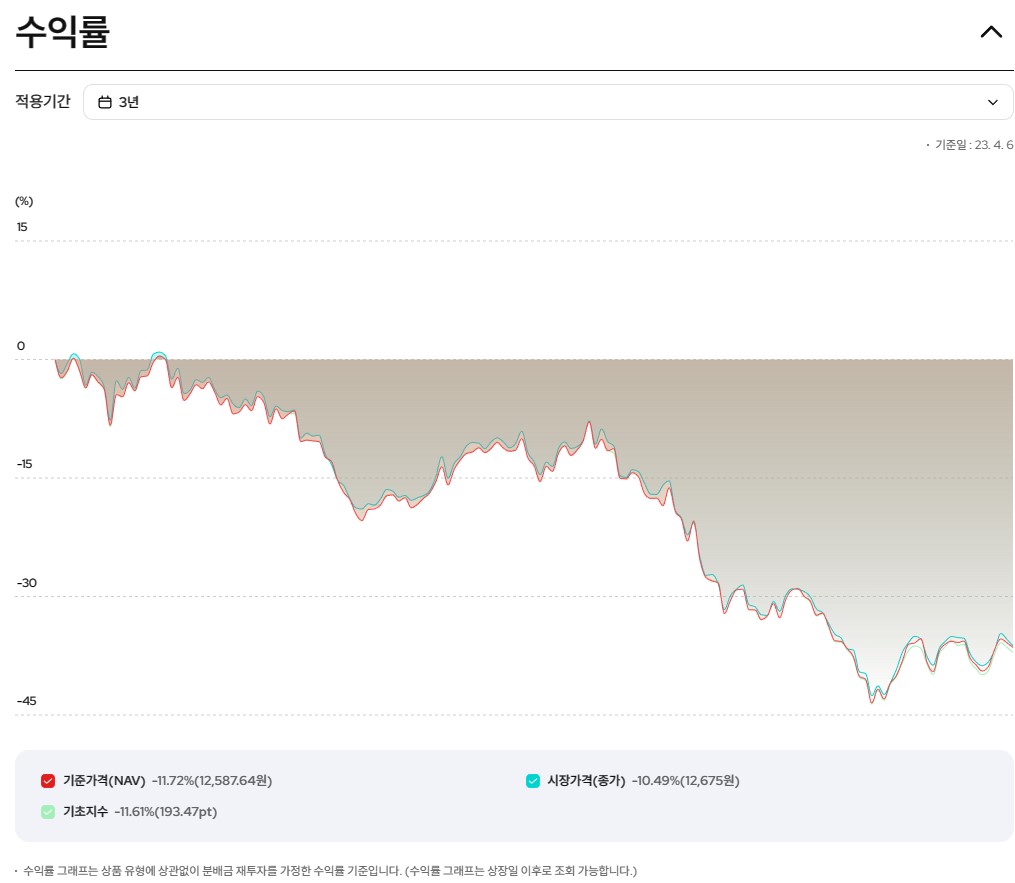
Task: Click the -11.61%(193.47pt) index value
Action: 166,812
